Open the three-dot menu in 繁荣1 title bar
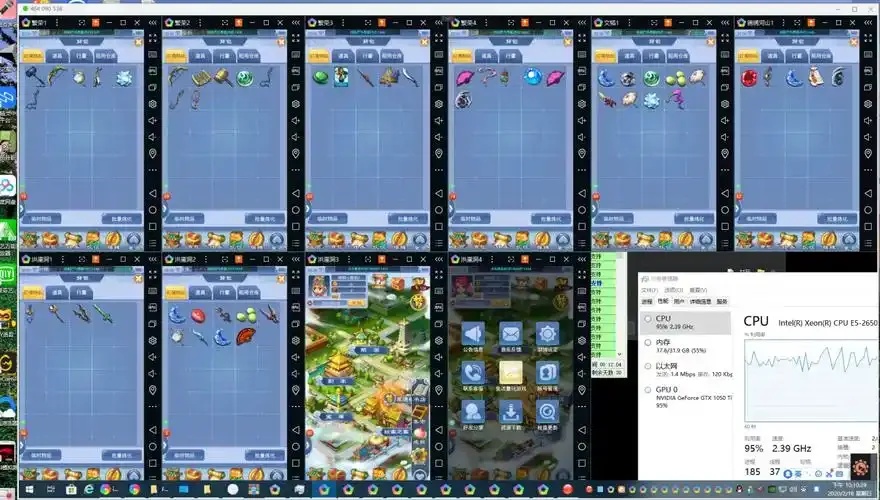Screen dimensions: 880x500 coord(57,22)
